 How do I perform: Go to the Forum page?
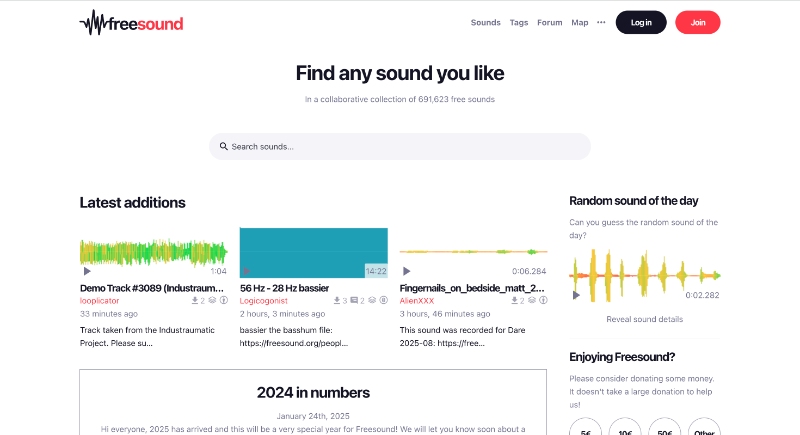[x=549, y=22]
